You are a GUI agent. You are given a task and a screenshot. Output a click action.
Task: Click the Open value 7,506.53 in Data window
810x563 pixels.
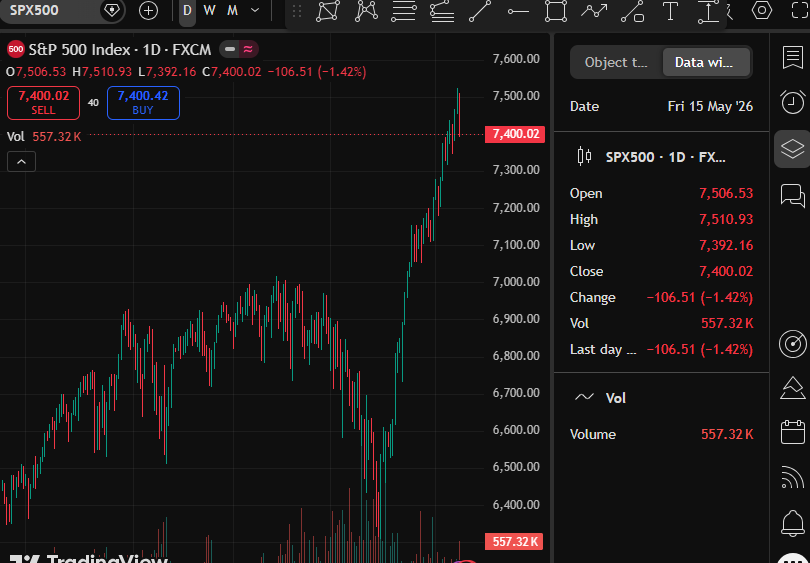point(726,193)
